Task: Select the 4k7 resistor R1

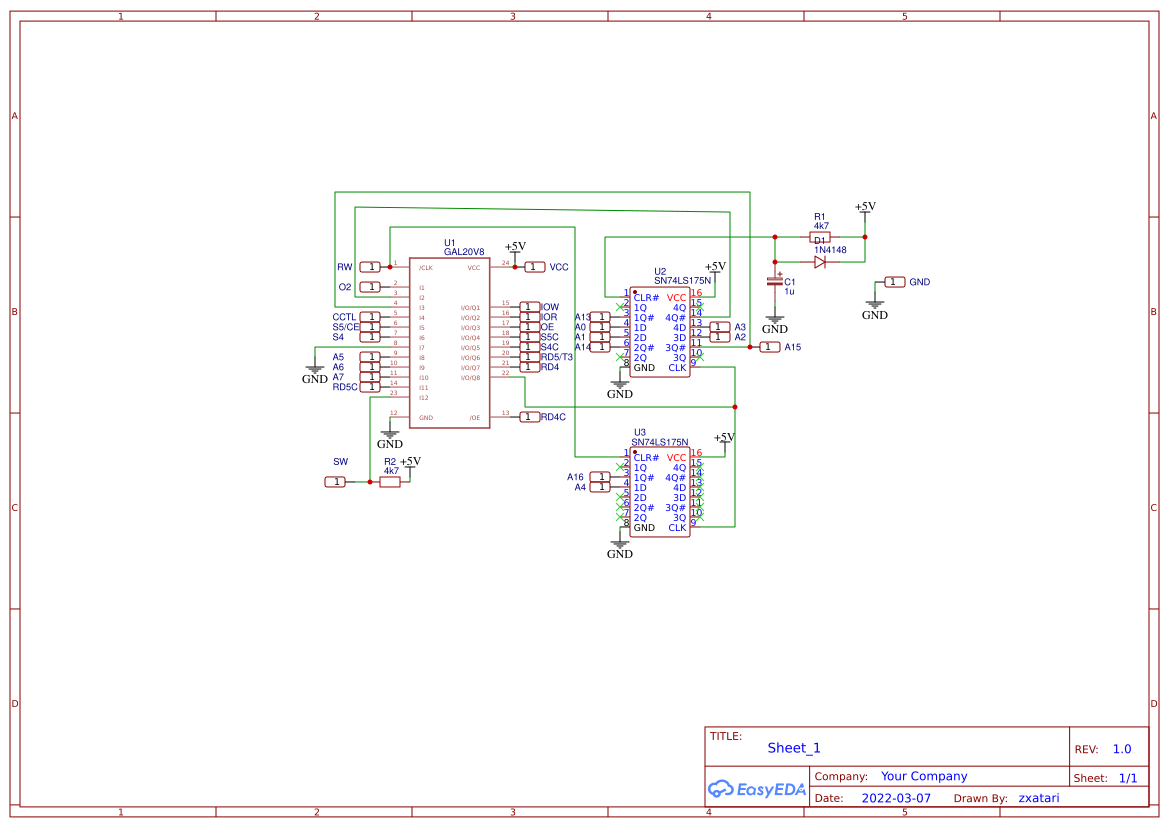Action: pyautogui.click(x=821, y=236)
